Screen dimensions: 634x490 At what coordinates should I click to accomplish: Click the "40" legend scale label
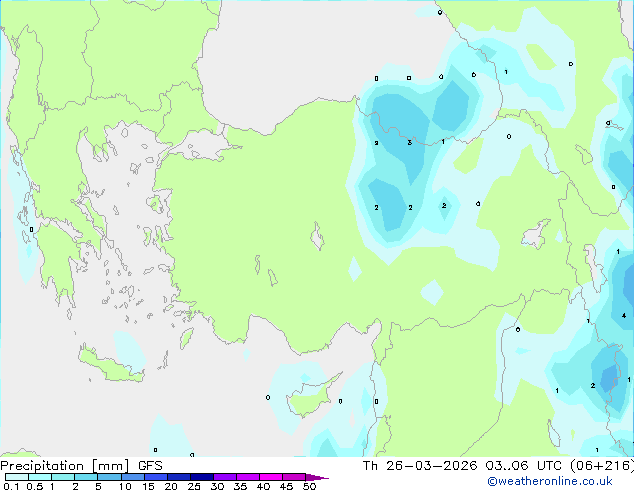tap(263, 486)
